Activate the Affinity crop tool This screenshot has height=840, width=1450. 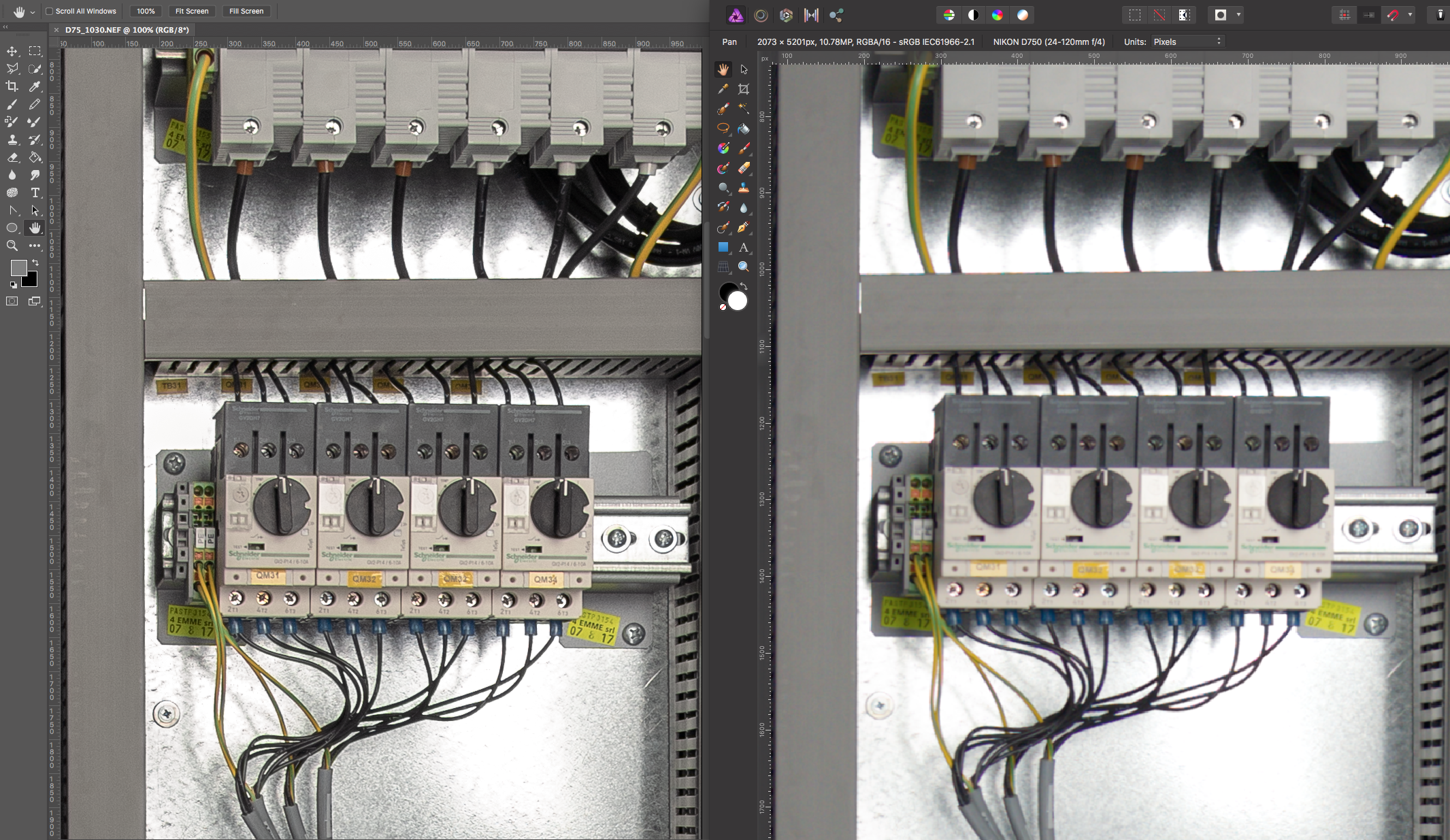744,89
